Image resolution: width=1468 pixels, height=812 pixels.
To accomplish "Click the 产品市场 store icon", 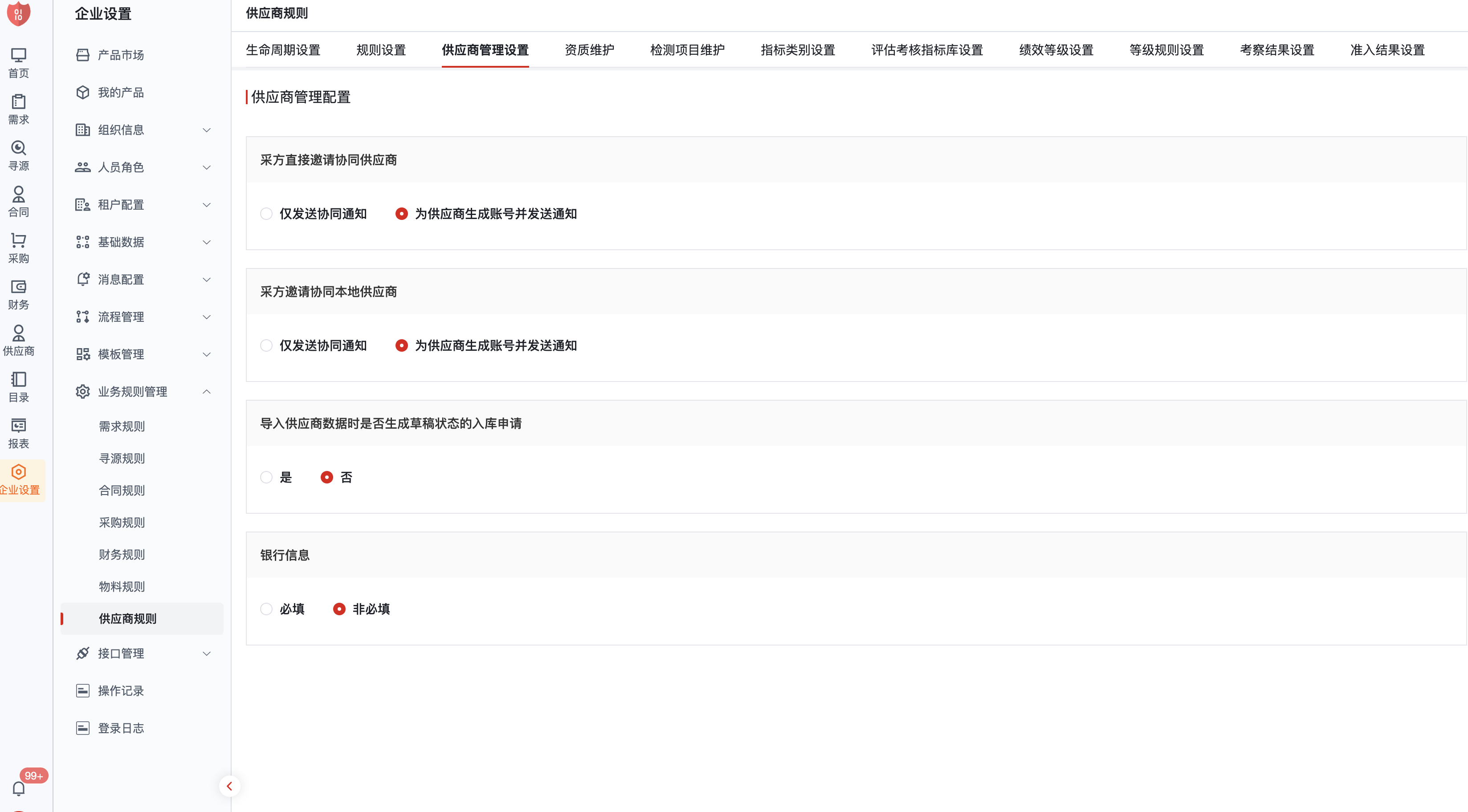I will (83, 55).
